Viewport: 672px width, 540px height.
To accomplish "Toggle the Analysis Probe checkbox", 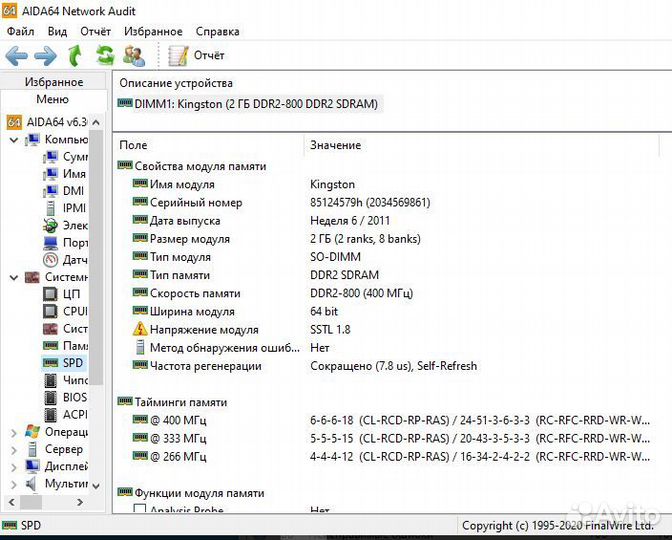I will (140, 509).
